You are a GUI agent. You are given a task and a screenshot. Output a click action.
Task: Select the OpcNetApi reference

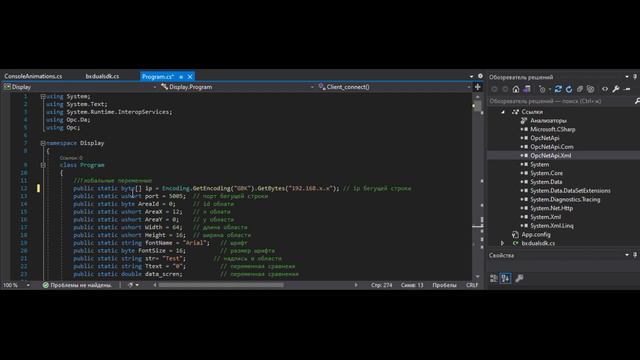tap(544, 138)
